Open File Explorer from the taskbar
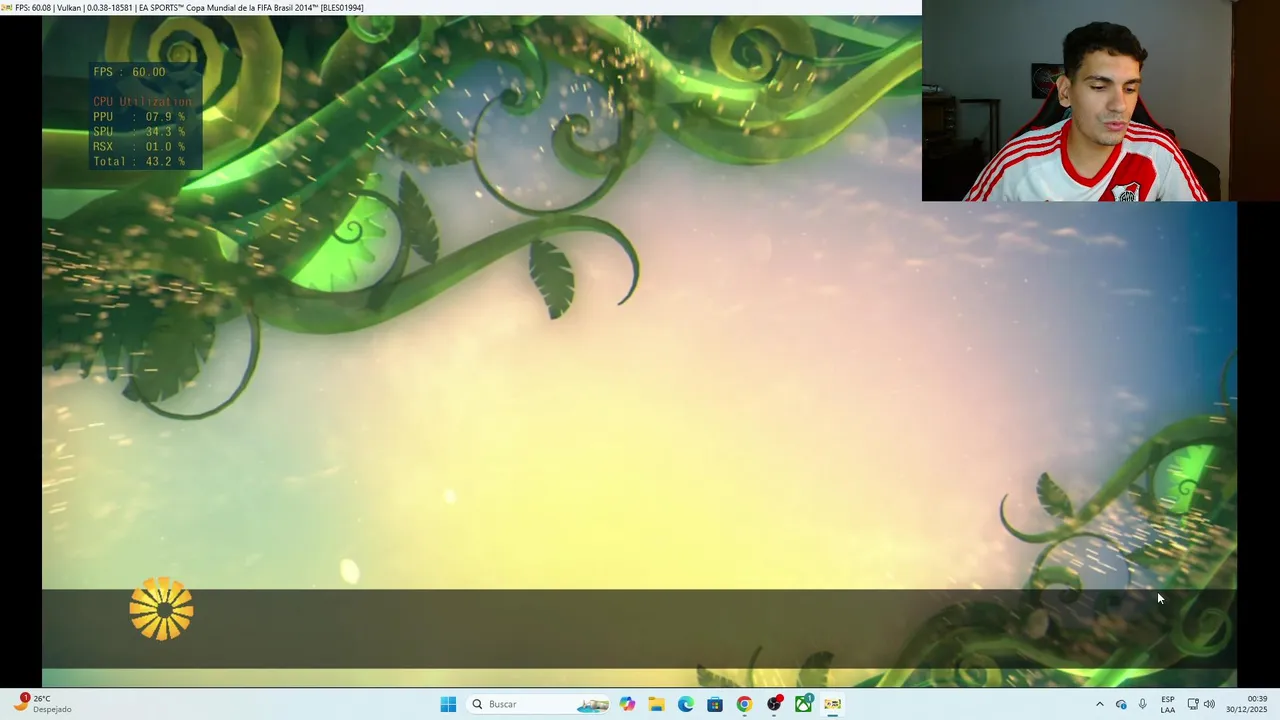This screenshot has height=720, width=1280. coord(656,704)
